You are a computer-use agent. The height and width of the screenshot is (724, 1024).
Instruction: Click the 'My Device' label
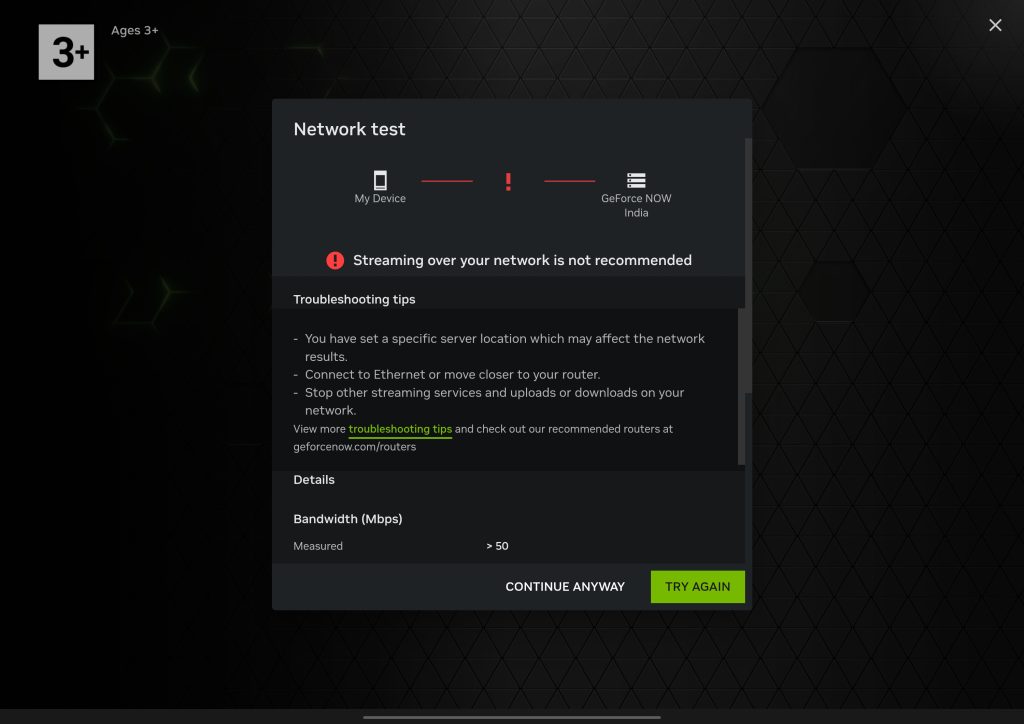pyautogui.click(x=380, y=198)
